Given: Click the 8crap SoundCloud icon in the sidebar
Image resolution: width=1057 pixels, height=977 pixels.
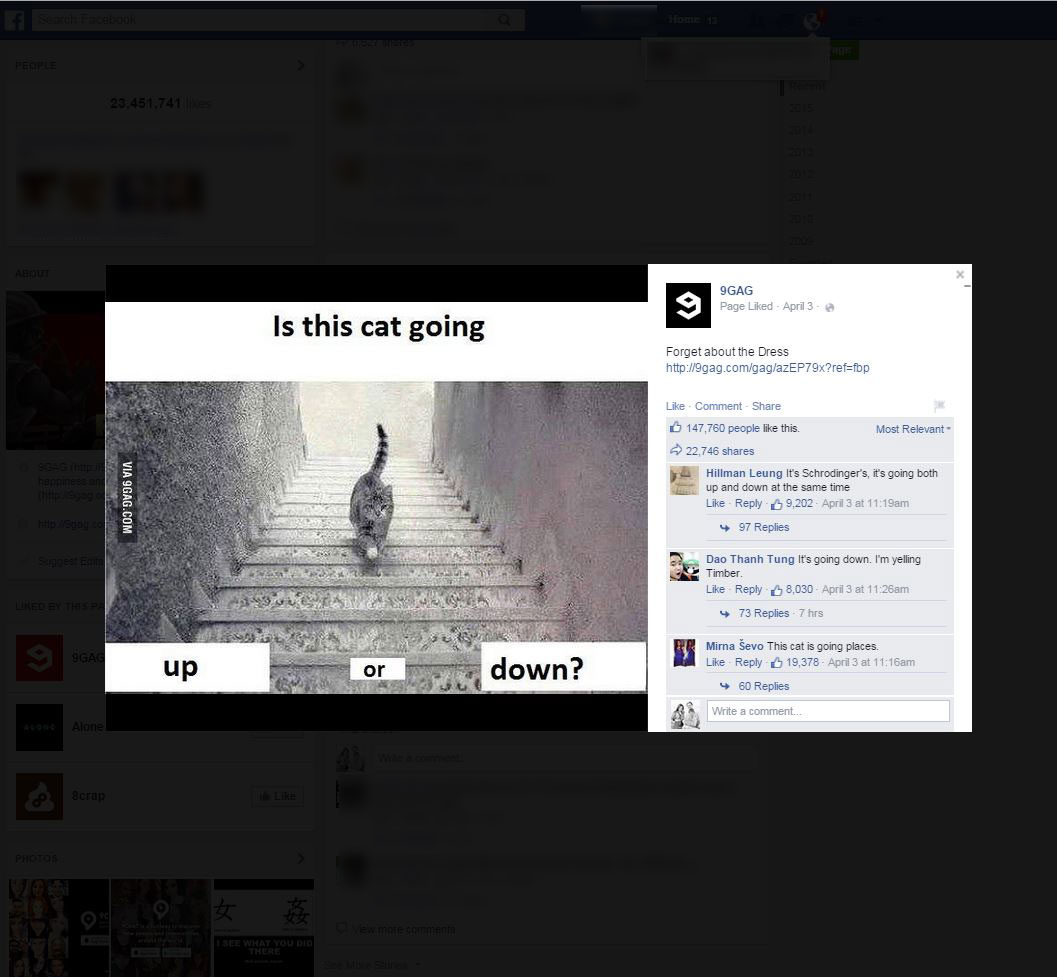Looking at the screenshot, I should pyautogui.click(x=38, y=796).
